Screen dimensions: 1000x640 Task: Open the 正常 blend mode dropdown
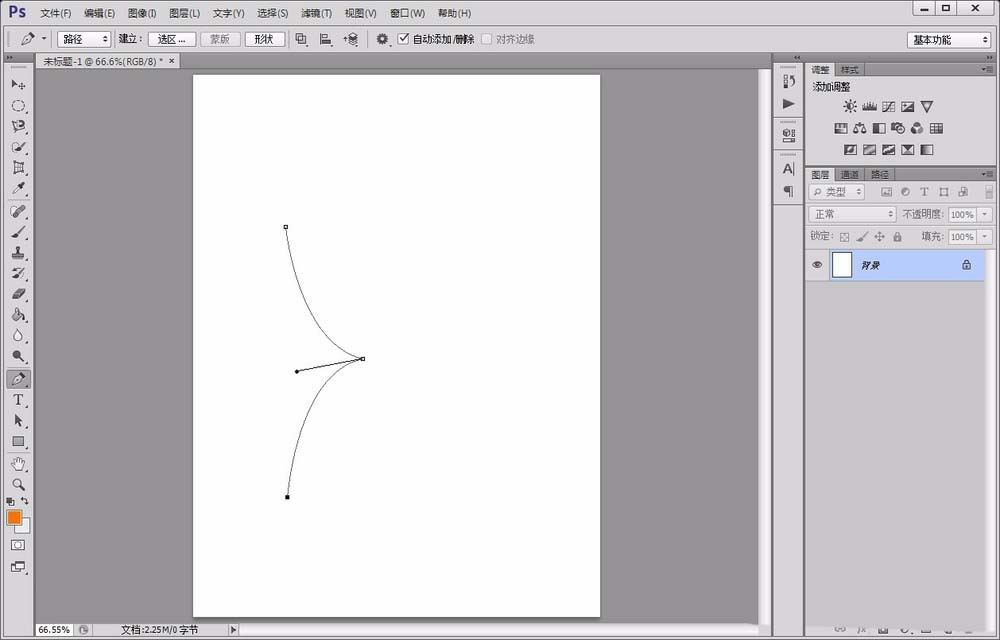852,214
